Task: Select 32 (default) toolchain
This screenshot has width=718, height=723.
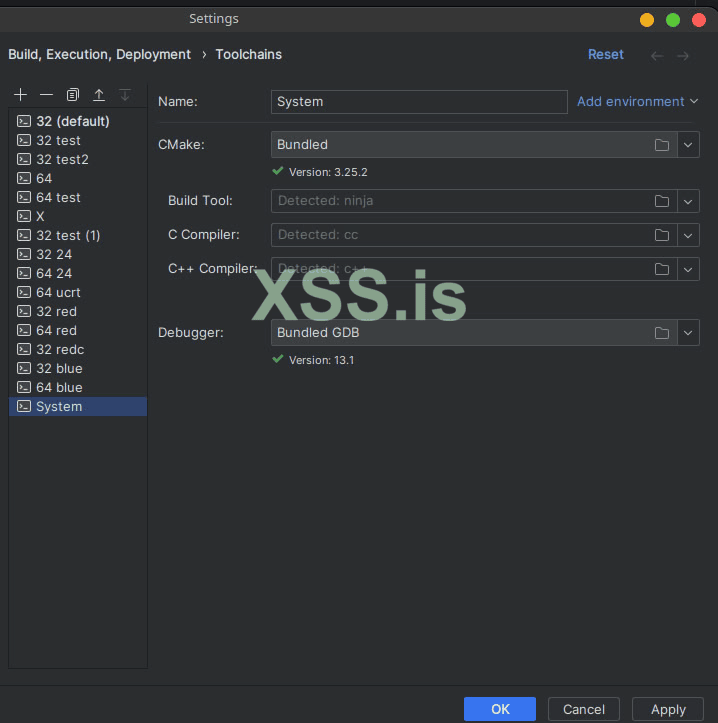Action: click(78, 121)
